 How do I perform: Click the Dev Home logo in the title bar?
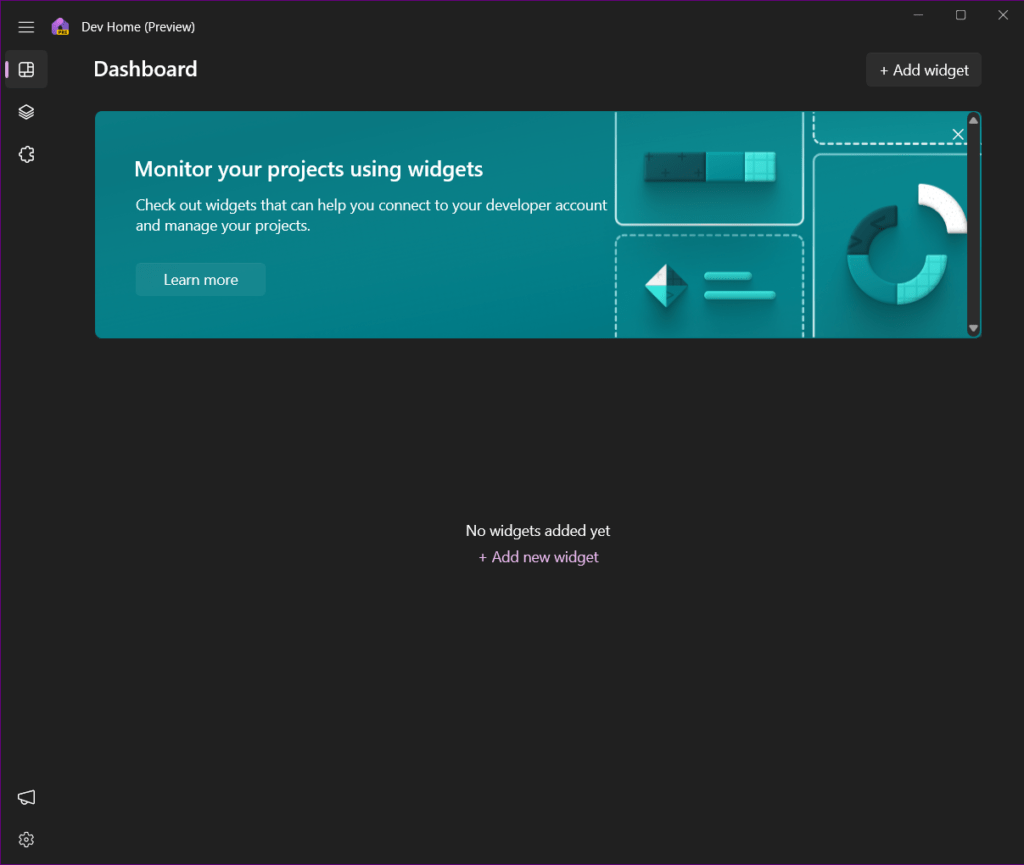[x=62, y=26]
